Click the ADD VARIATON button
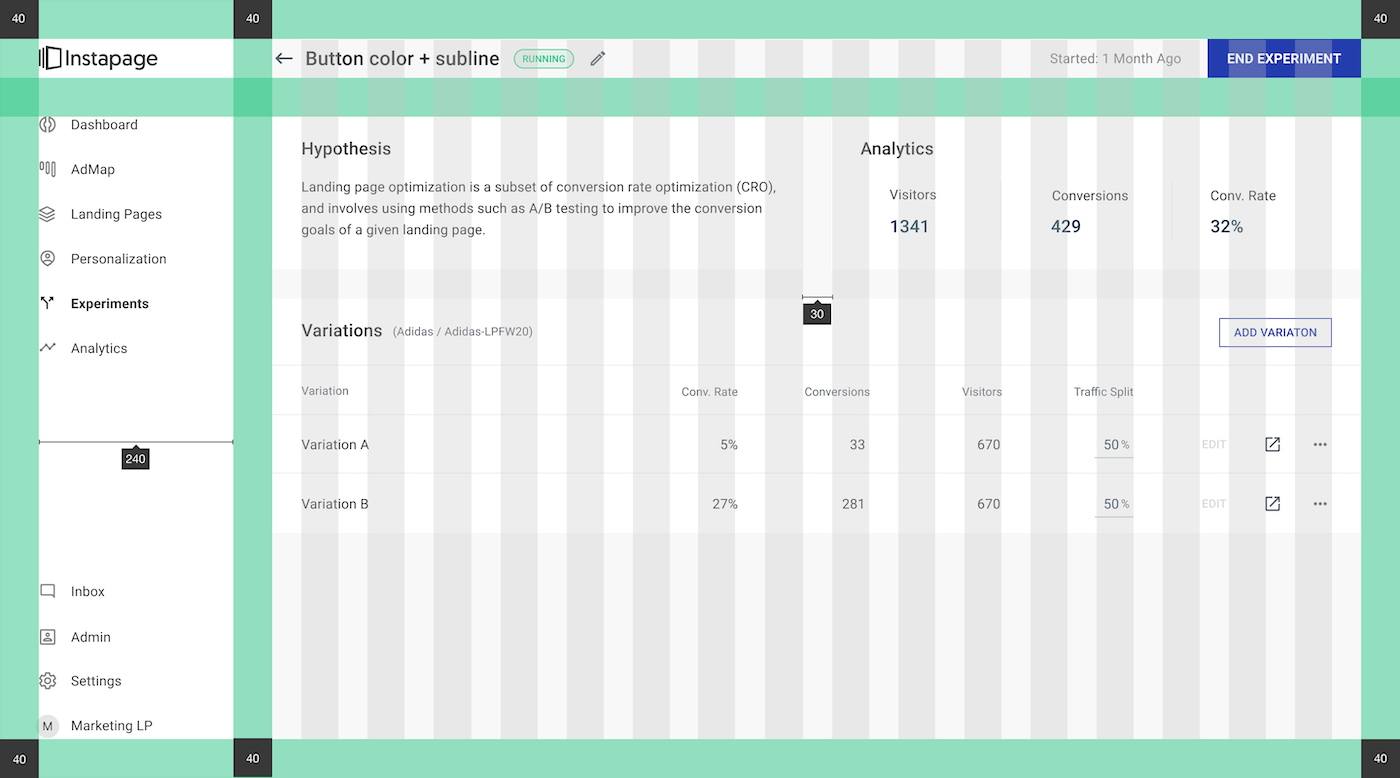This screenshot has height=778, width=1400. pyautogui.click(x=1275, y=332)
